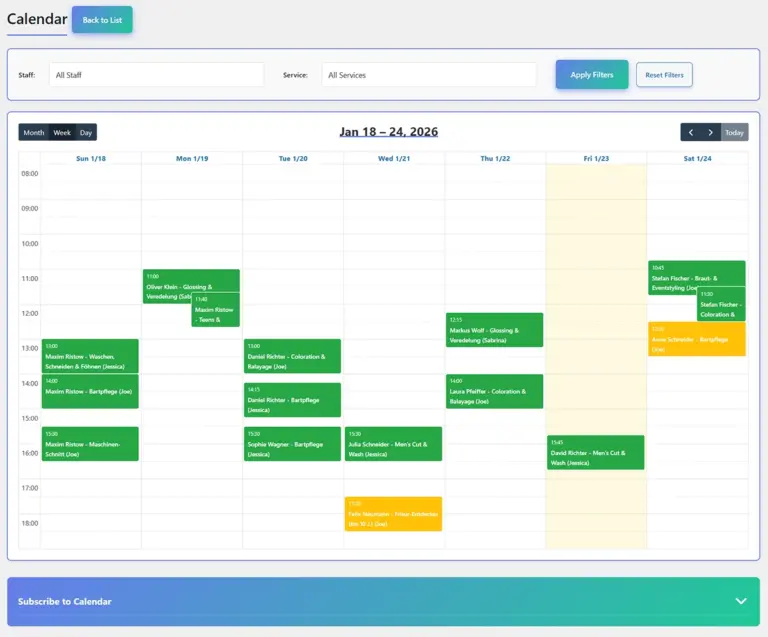This screenshot has width=768, height=637.
Task: Open Maxim Ristow Maschinen-Schnitt appointment
Action: 90,444
